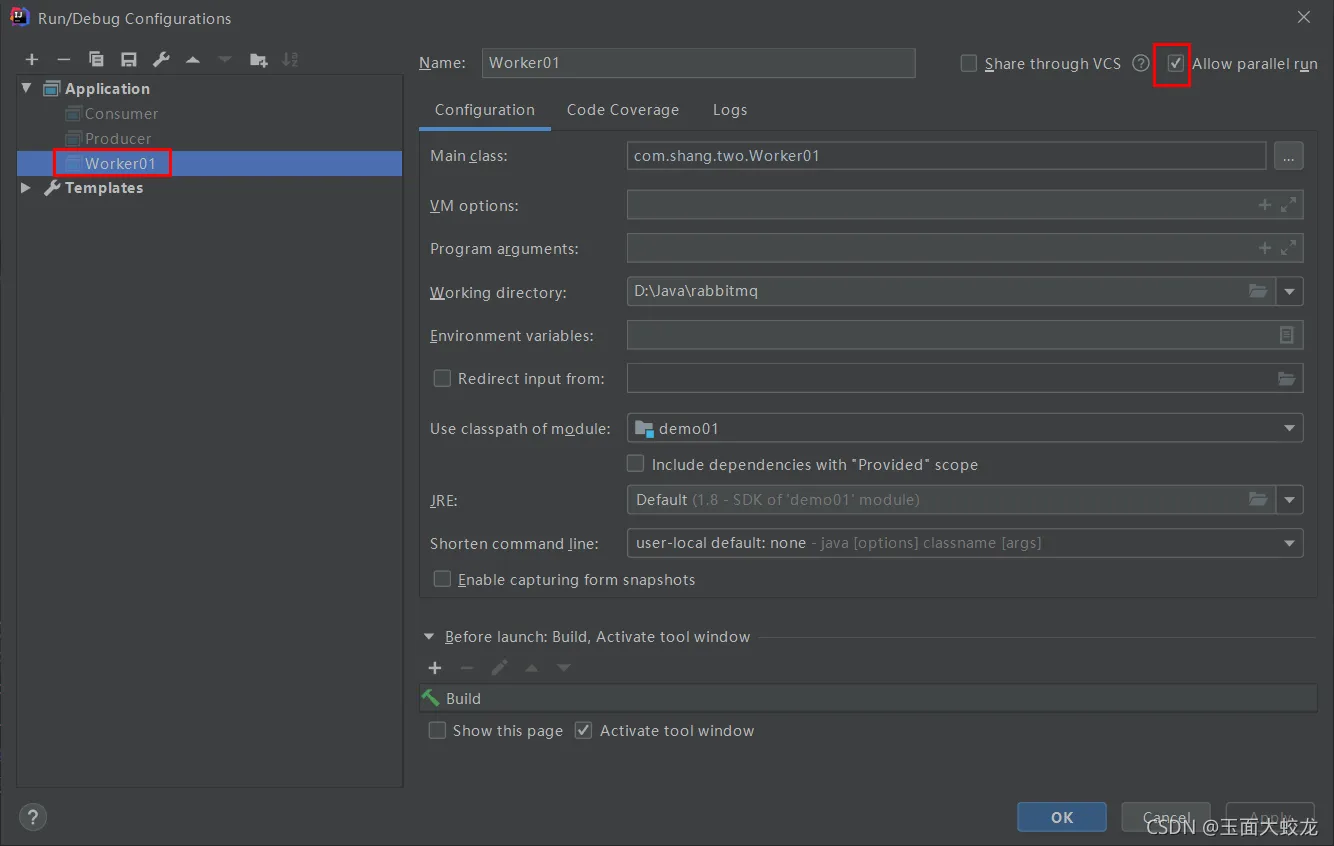Expand the Program arguments field
The height and width of the screenshot is (846, 1334).
coord(1288,248)
